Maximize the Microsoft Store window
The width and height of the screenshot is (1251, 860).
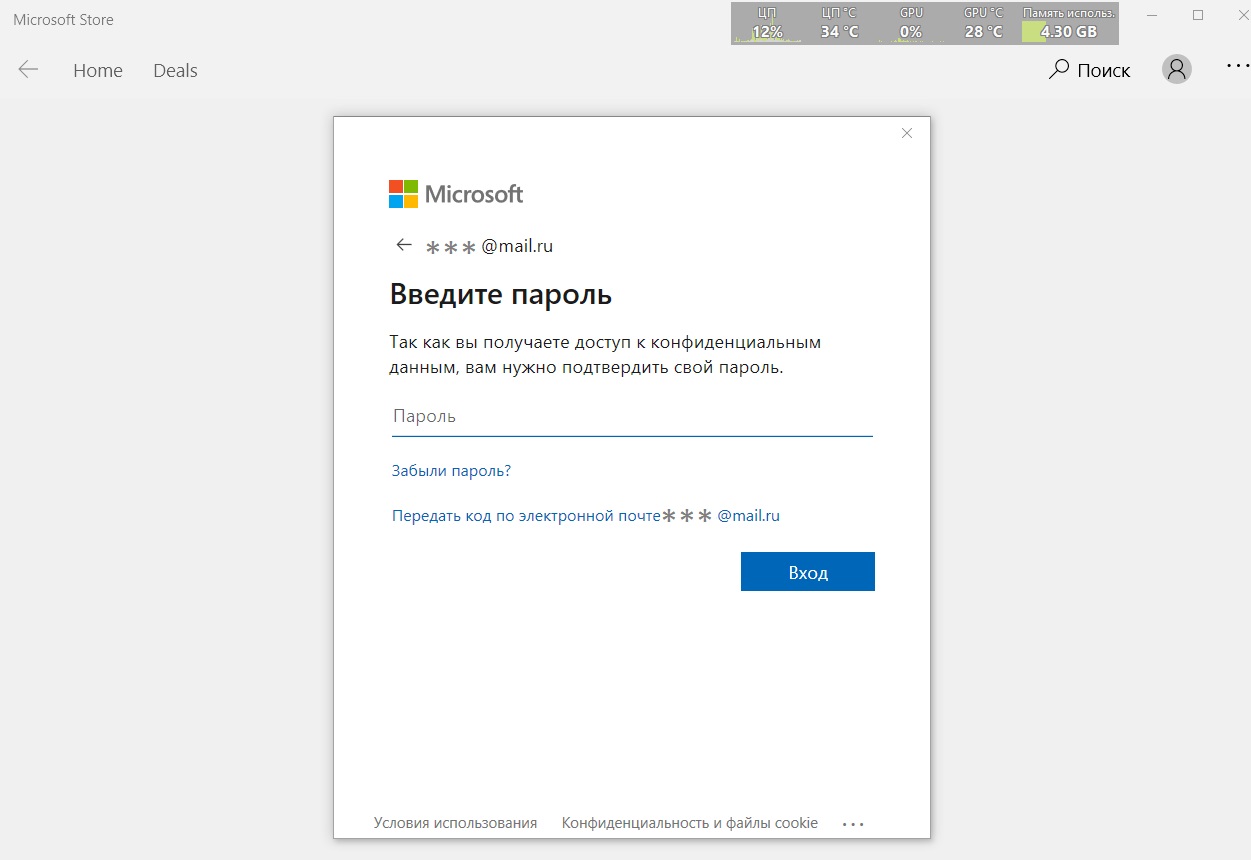coord(1198,15)
